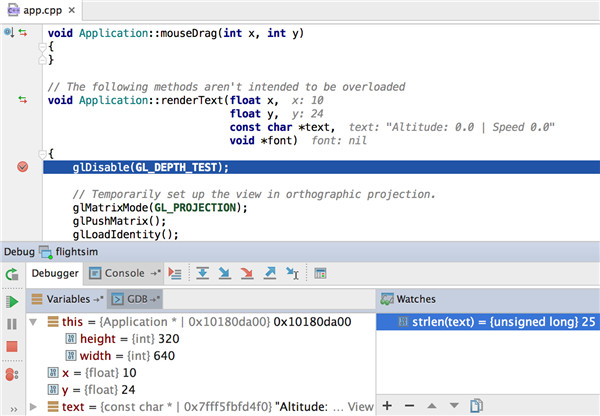Click the Step Over debugger icon
Image resolution: width=600 pixels, height=416 pixels.
tap(202, 273)
